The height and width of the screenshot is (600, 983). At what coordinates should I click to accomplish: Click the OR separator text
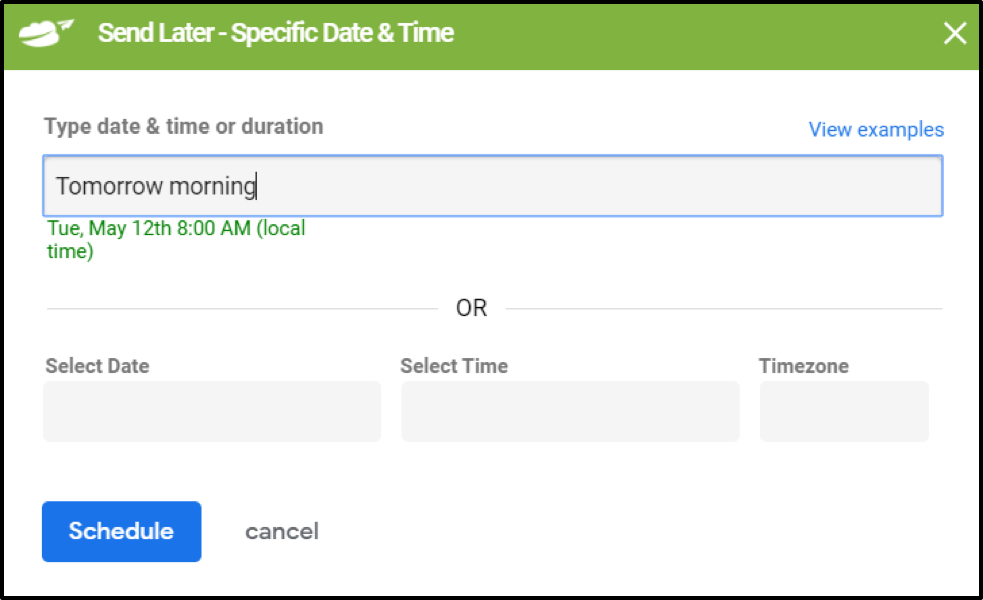(471, 308)
